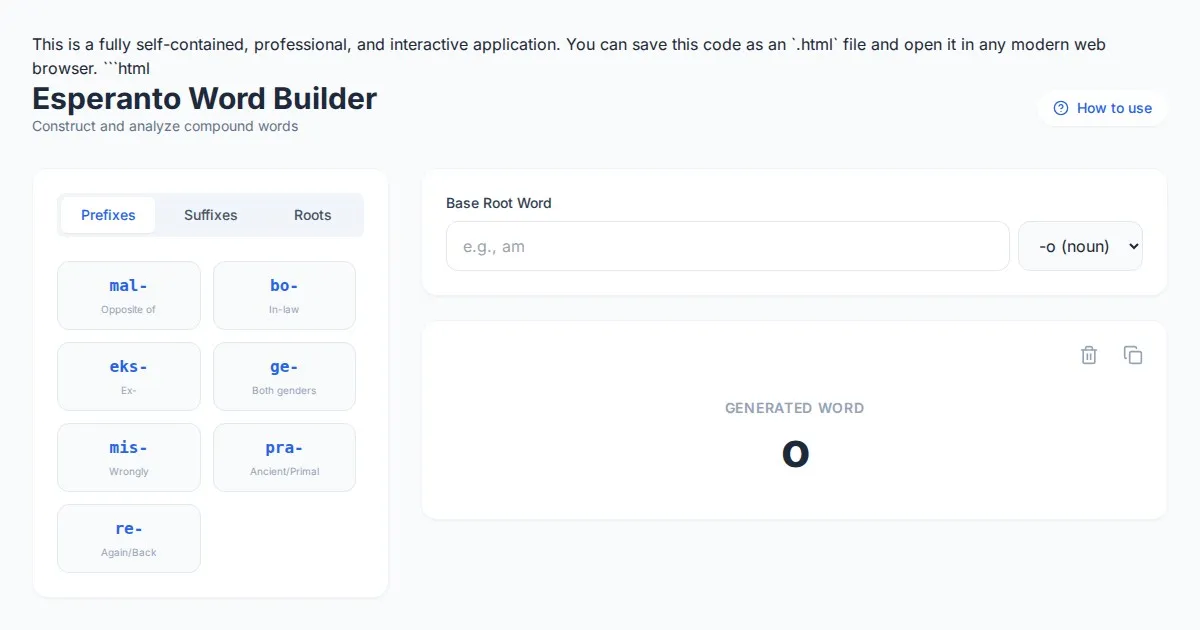
Task: Click the question mark help icon
Action: point(1061,108)
